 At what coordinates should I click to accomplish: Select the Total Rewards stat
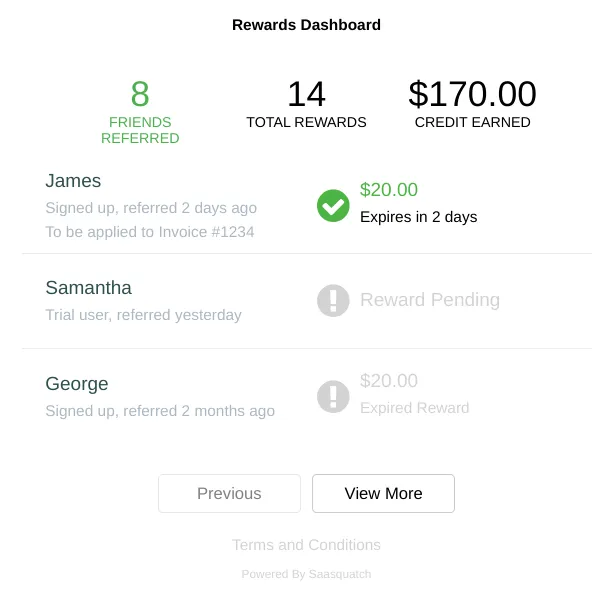pyautogui.click(x=306, y=104)
